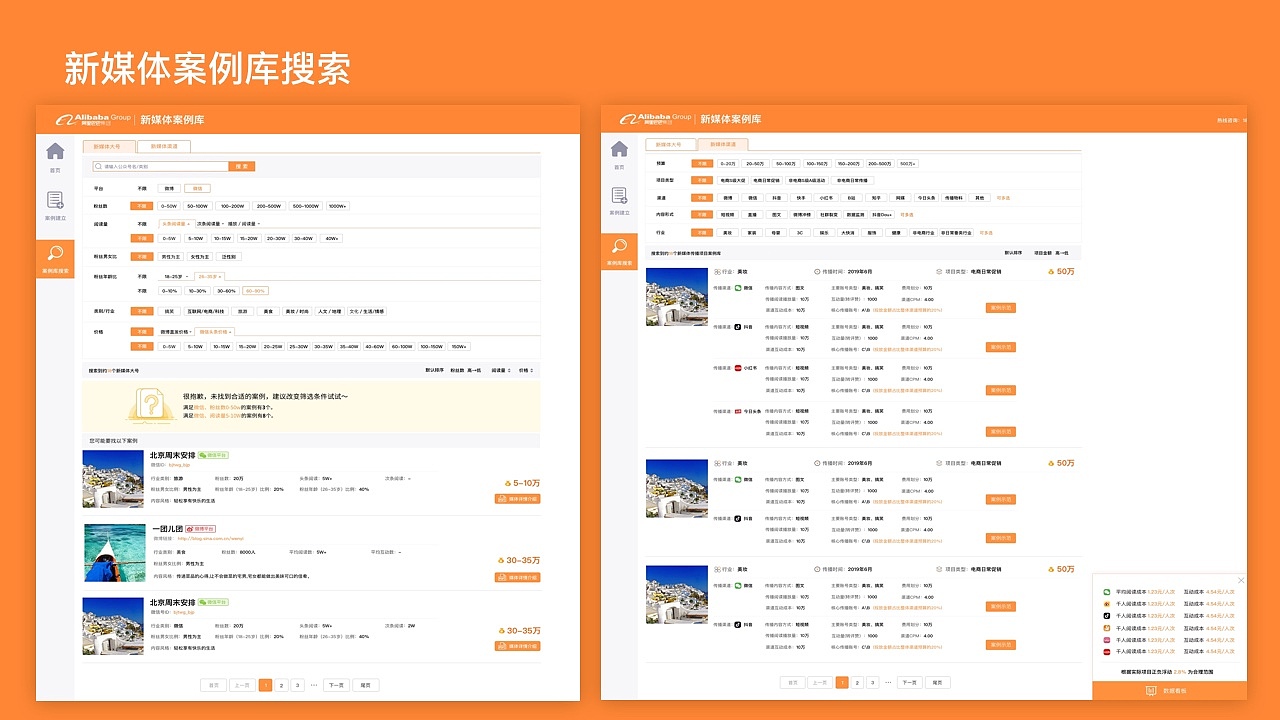This screenshot has height=720, width=1280.
Task: Toggle 微信 platform filter chip in left window
Action: pos(198,188)
